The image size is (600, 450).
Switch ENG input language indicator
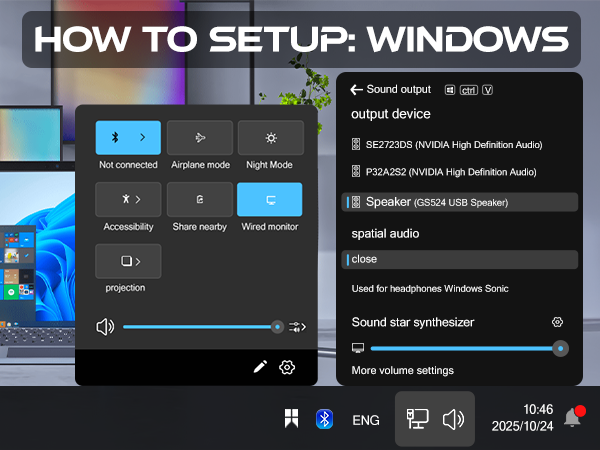coord(366,420)
